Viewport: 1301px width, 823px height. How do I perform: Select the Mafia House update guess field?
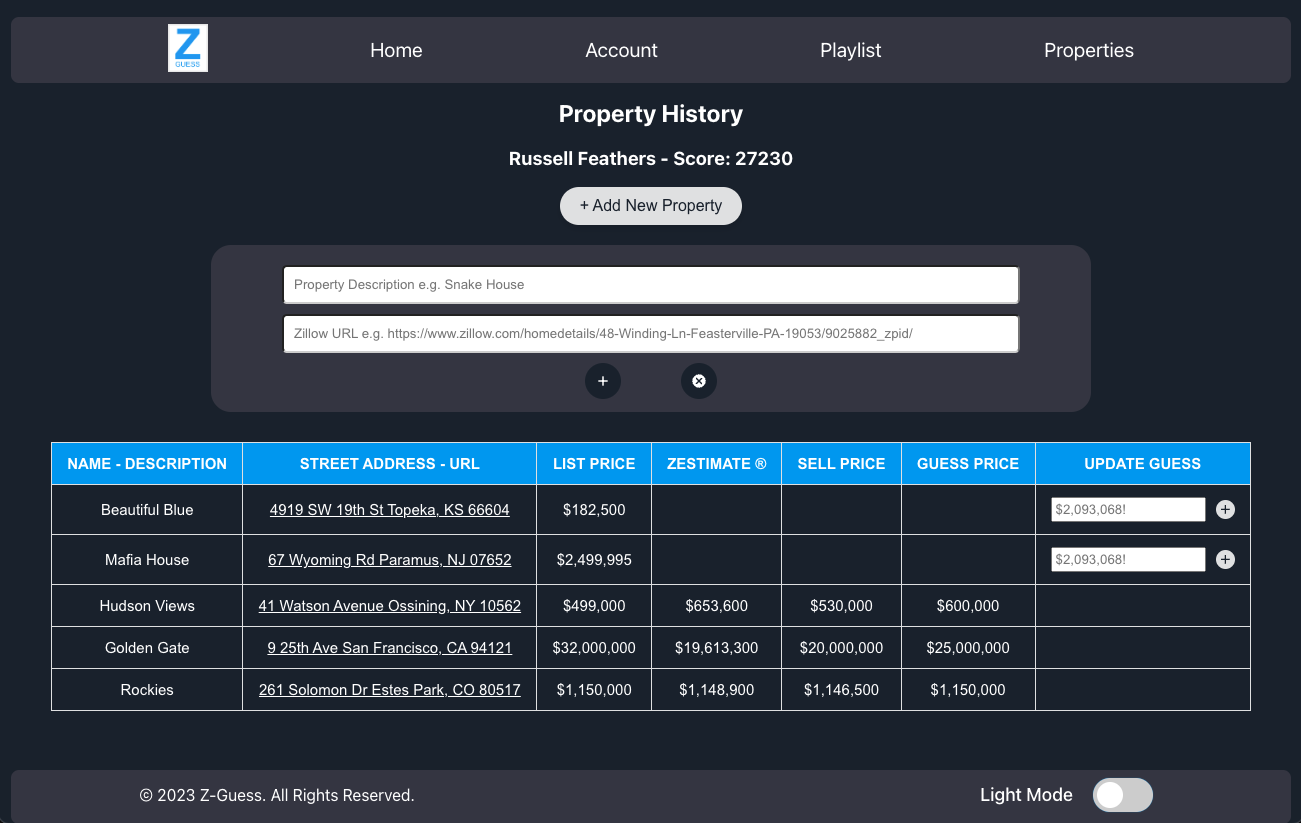[1127, 560]
